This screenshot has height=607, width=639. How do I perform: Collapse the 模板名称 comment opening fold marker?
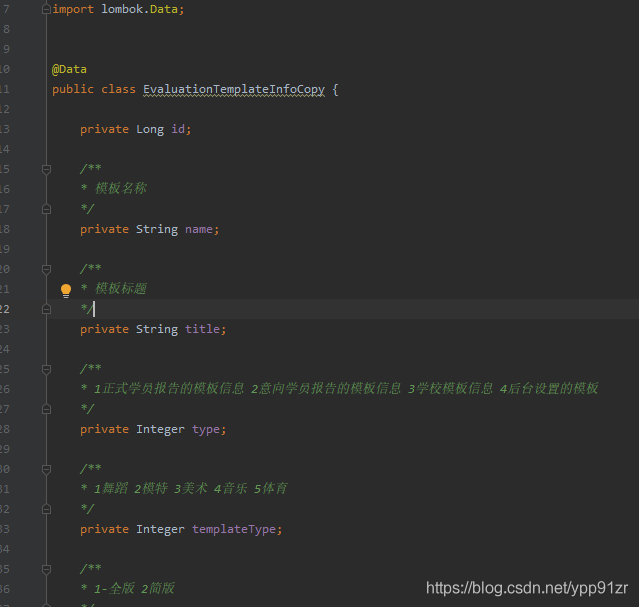46,169
